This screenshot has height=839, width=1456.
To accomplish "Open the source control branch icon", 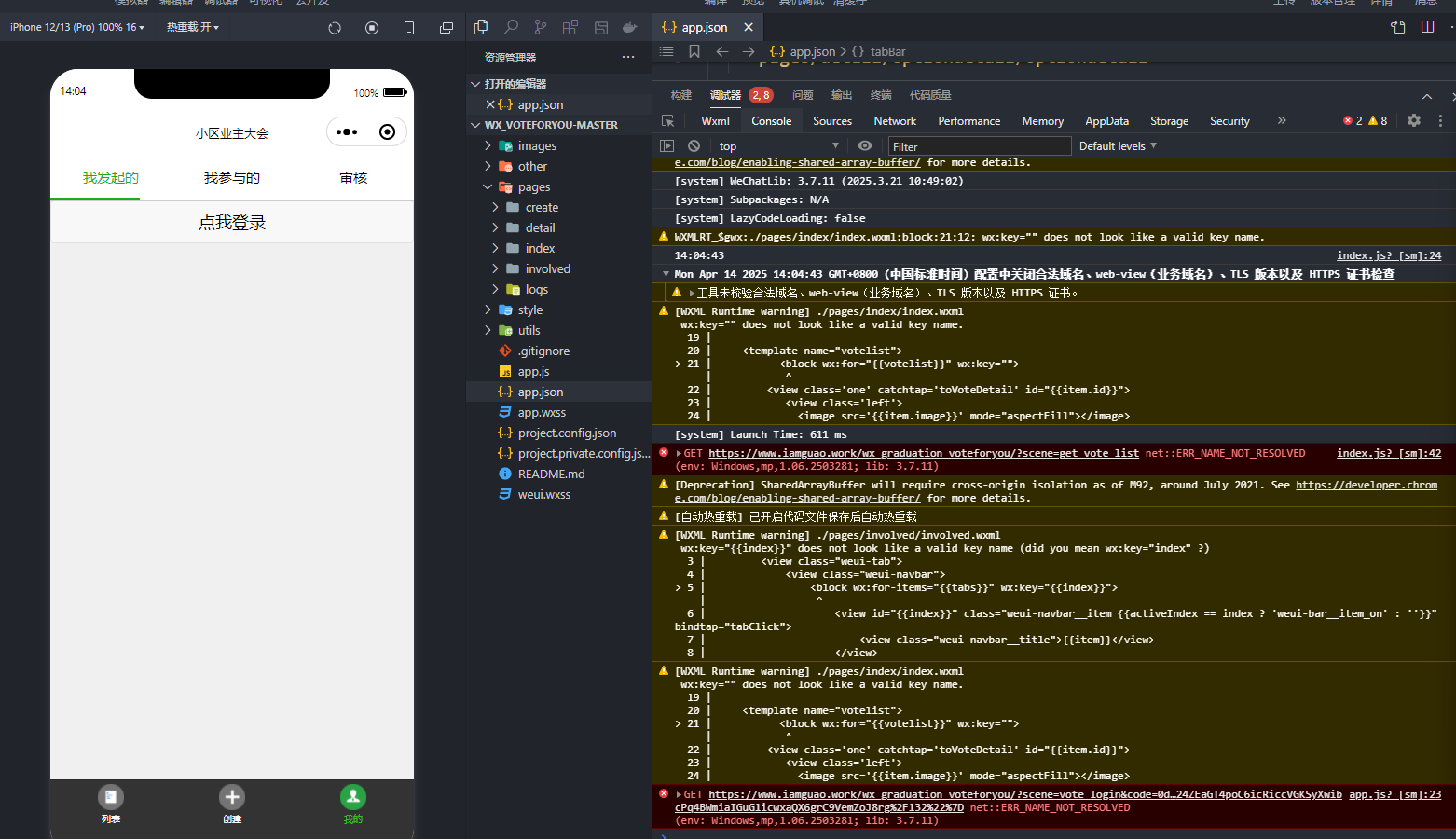I will [541, 27].
